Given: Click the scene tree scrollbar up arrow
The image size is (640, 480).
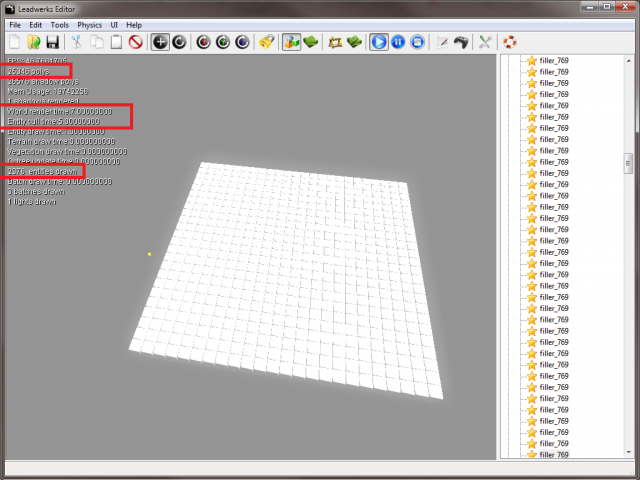Looking at the screenshot, I should [628, 60].
